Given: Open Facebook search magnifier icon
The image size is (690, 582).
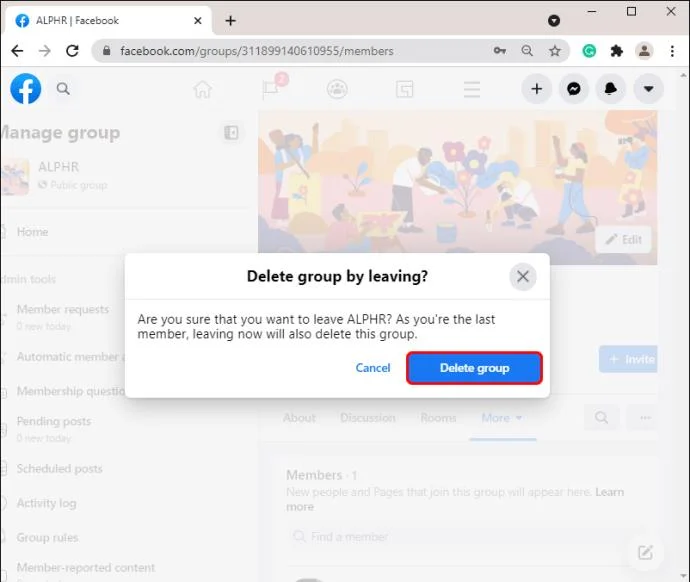Looking at the screenshot, I should [x=63, y=89].
